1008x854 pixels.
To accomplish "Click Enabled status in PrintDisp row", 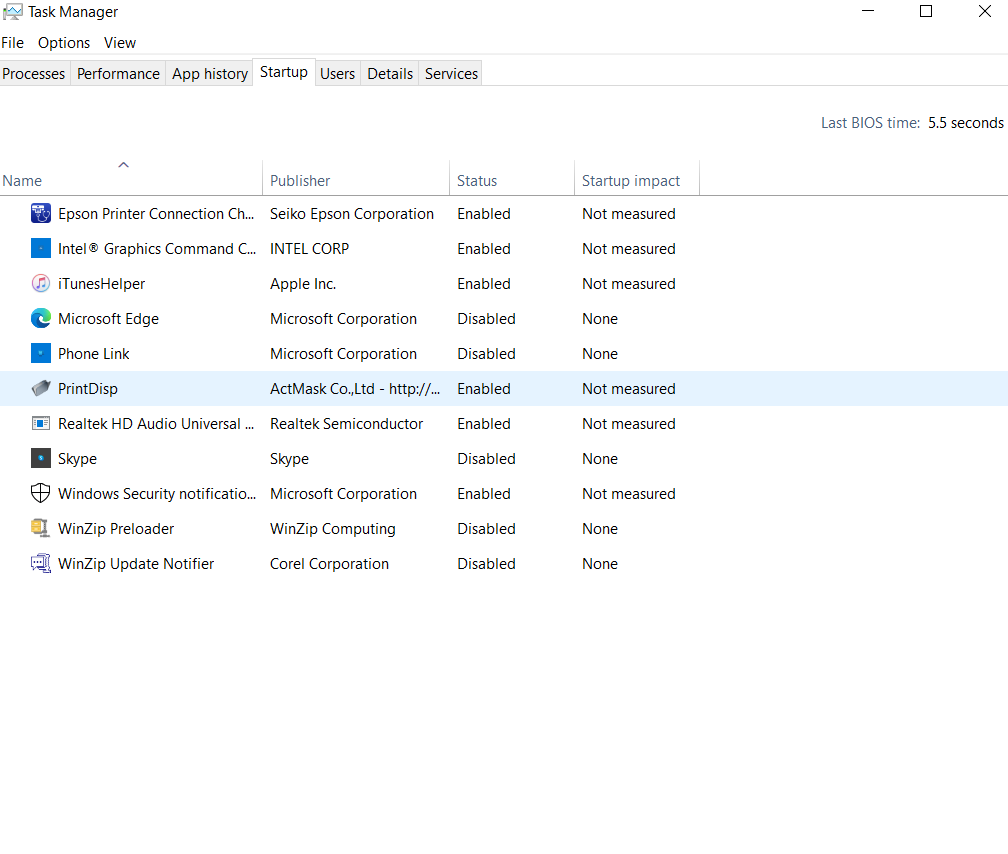I will coord(483,388).
